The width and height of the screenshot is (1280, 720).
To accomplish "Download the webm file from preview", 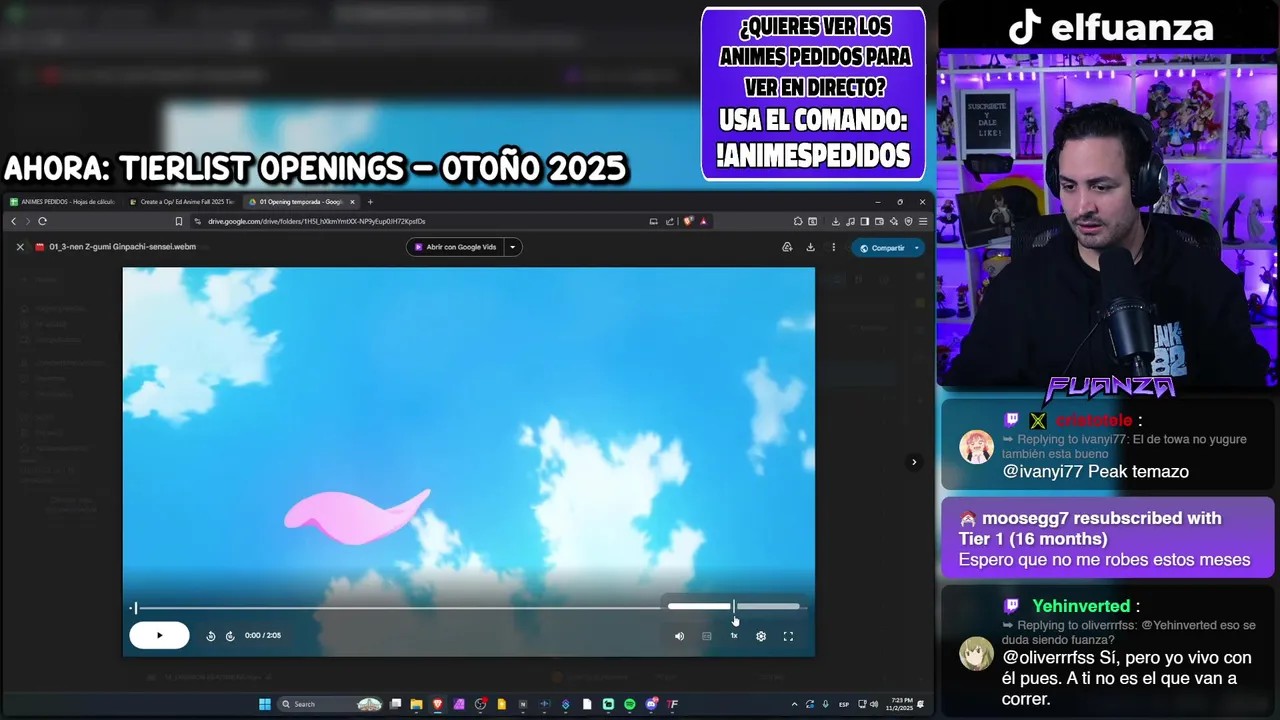I will pyautogui.click(x=810, y=247).
